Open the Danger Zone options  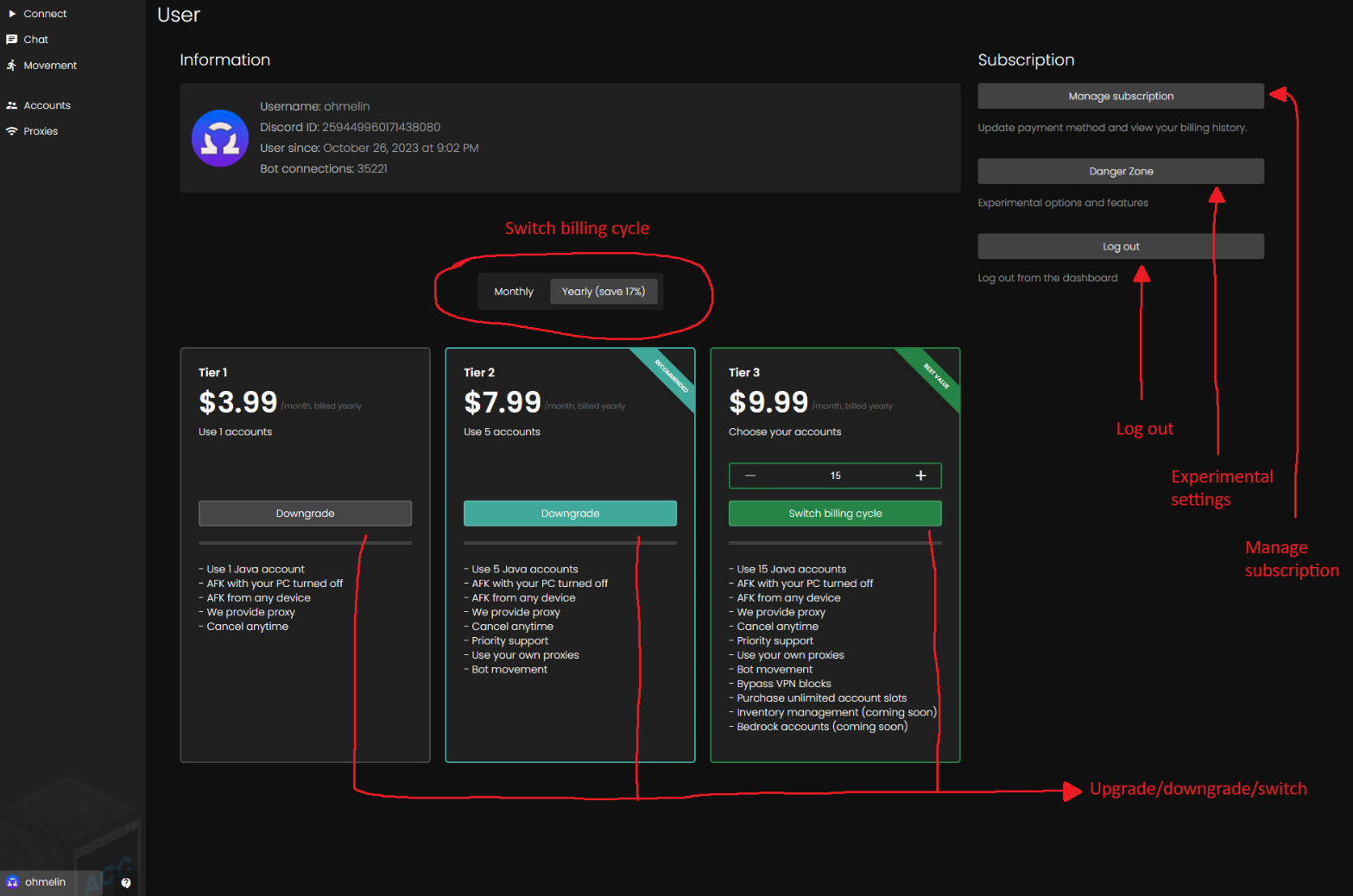(1120, 171)
